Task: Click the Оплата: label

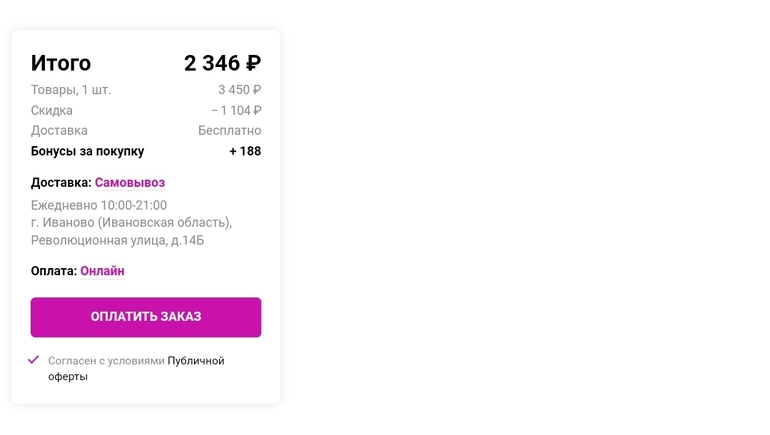Action: (54, 271)
